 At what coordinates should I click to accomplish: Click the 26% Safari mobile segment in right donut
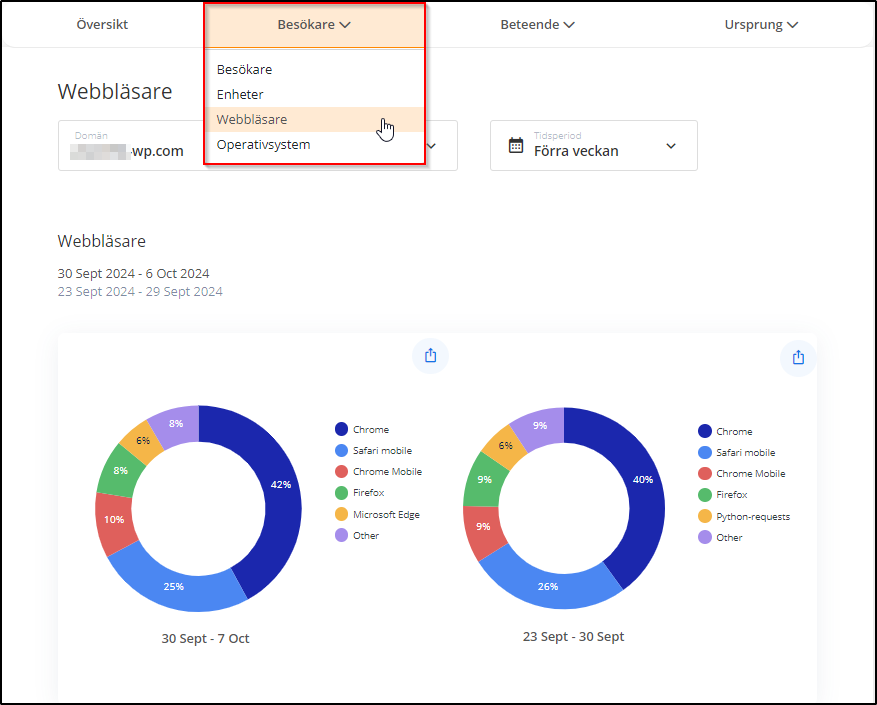(548, 586)
